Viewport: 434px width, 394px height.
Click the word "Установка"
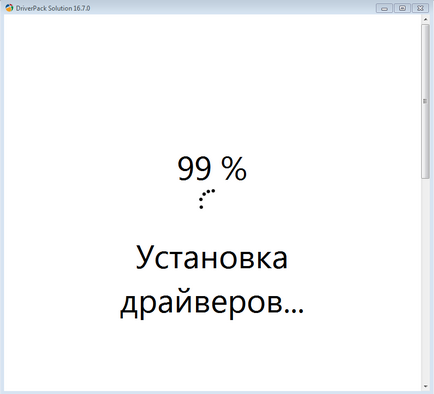coord(212,257)
